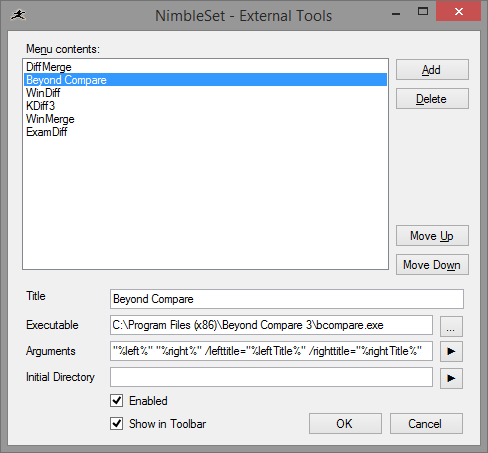Maximize the External Tools window

click(423, 12)
